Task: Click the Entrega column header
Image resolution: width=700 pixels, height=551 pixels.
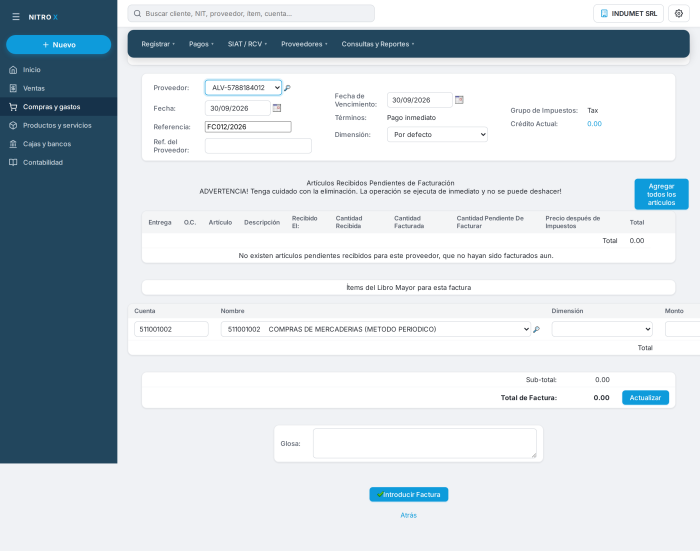Action: (x=160, y=222)
